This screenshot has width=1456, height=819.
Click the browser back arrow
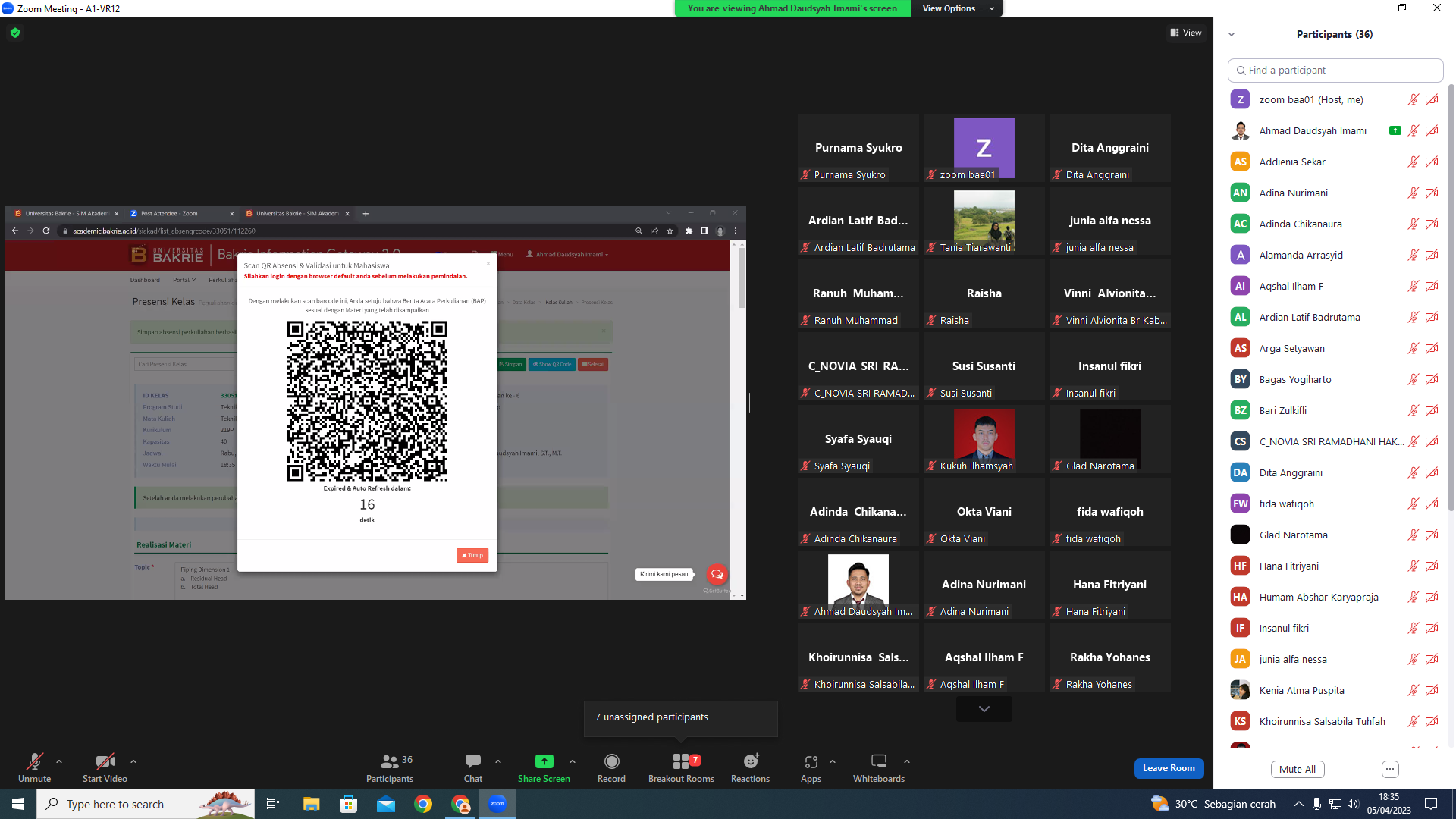coord(15,231)
